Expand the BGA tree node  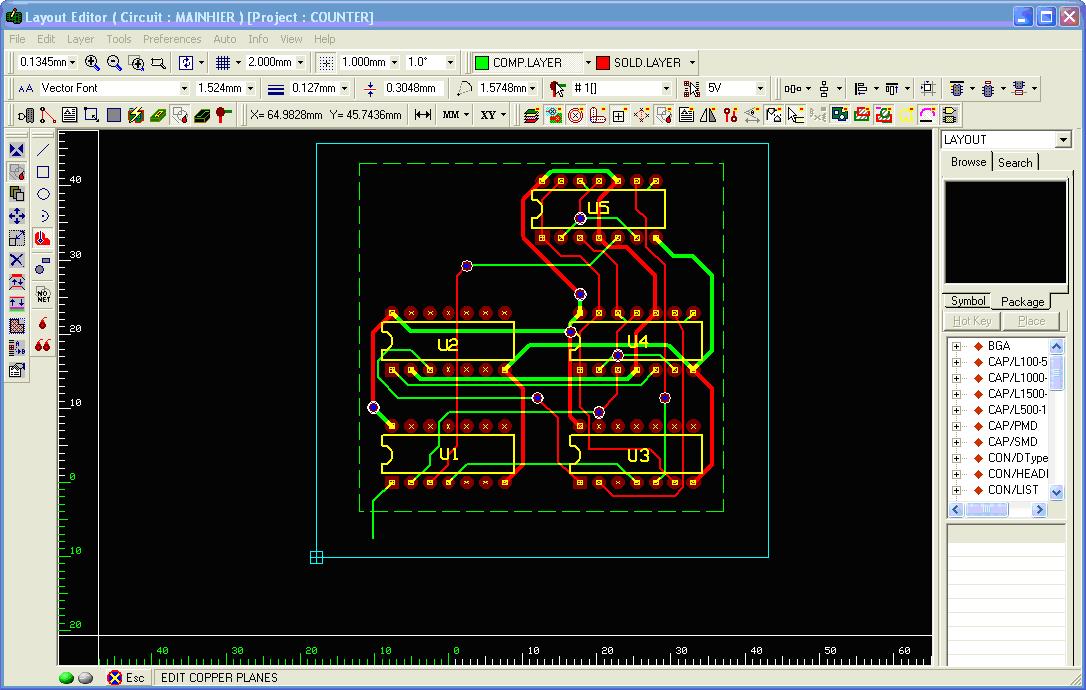point(956,346)
